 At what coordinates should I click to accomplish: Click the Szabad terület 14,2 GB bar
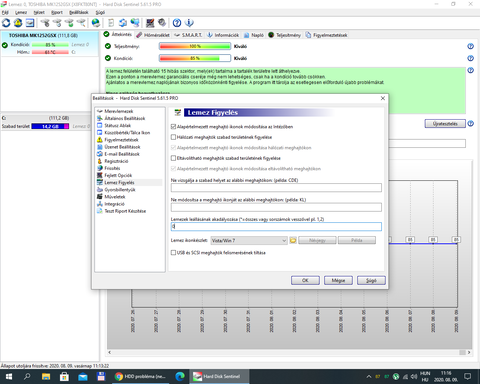(x=50, y=126)
